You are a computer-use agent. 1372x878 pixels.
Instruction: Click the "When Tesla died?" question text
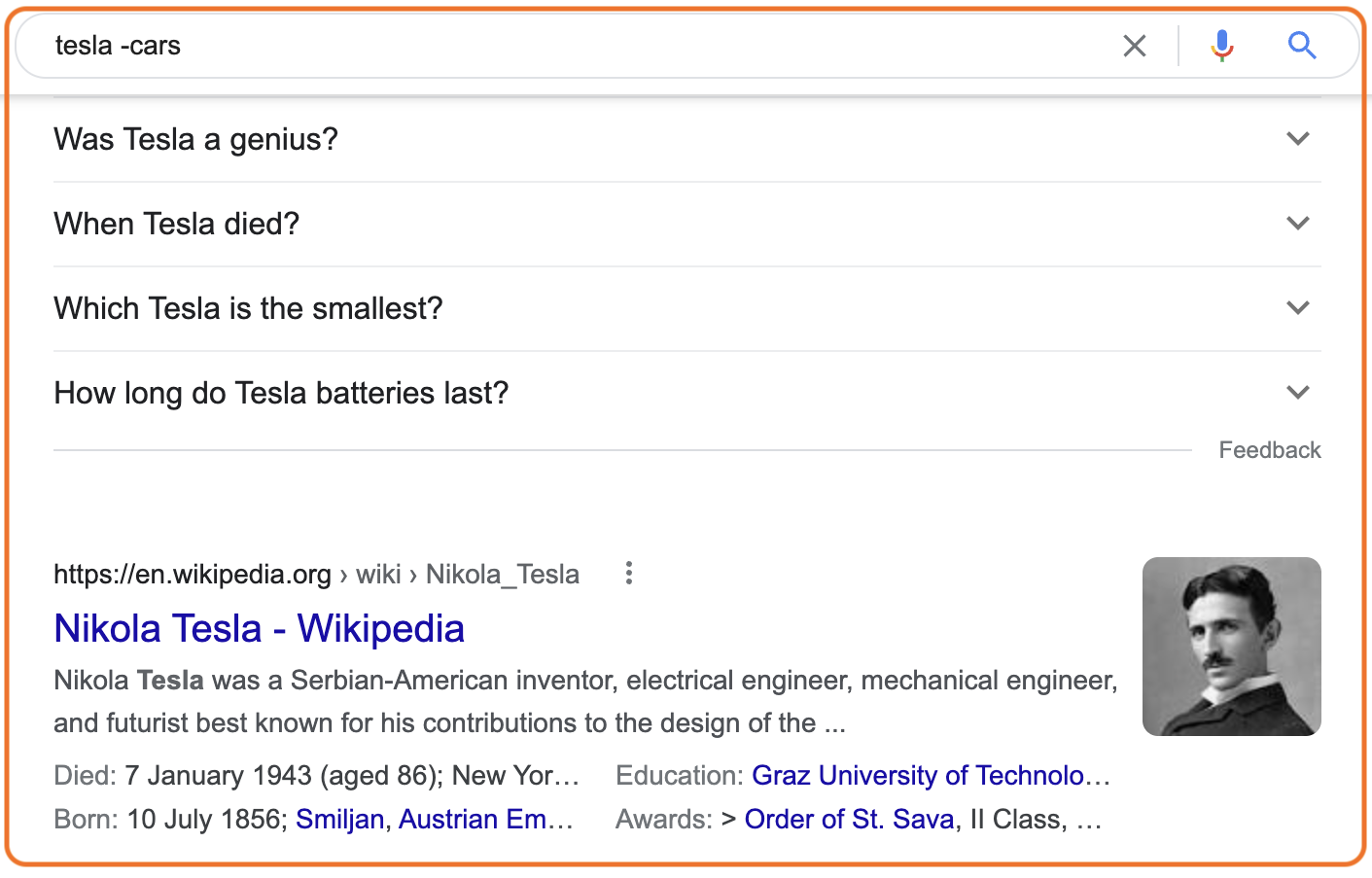tap(176, 225)
